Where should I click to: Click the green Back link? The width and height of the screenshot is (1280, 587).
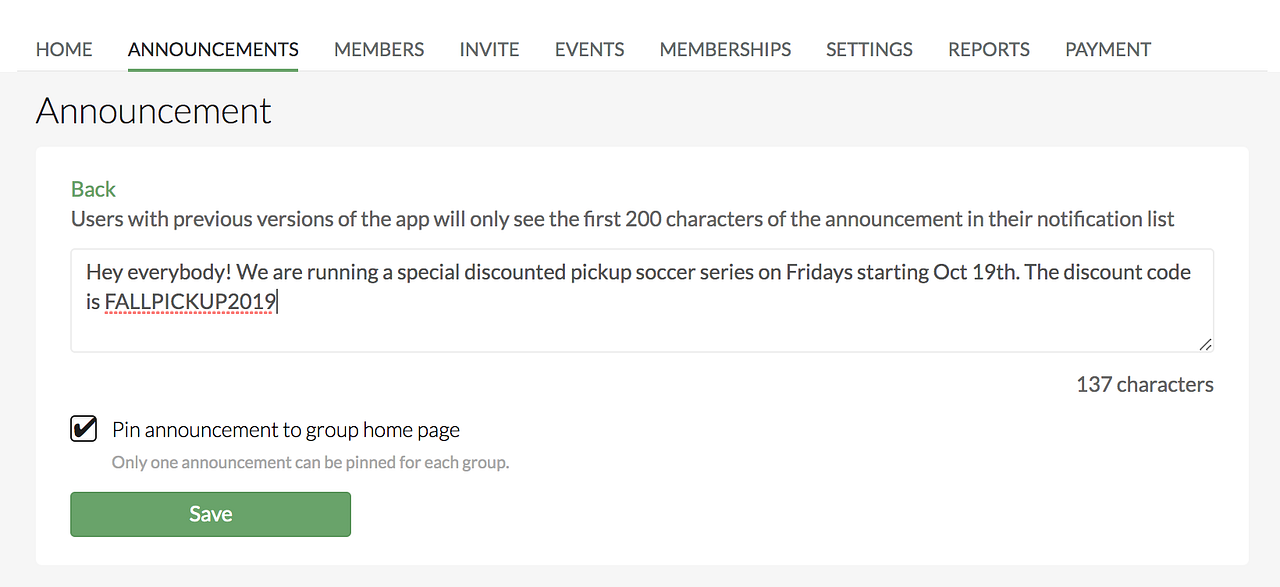click(x=93, y=189)
